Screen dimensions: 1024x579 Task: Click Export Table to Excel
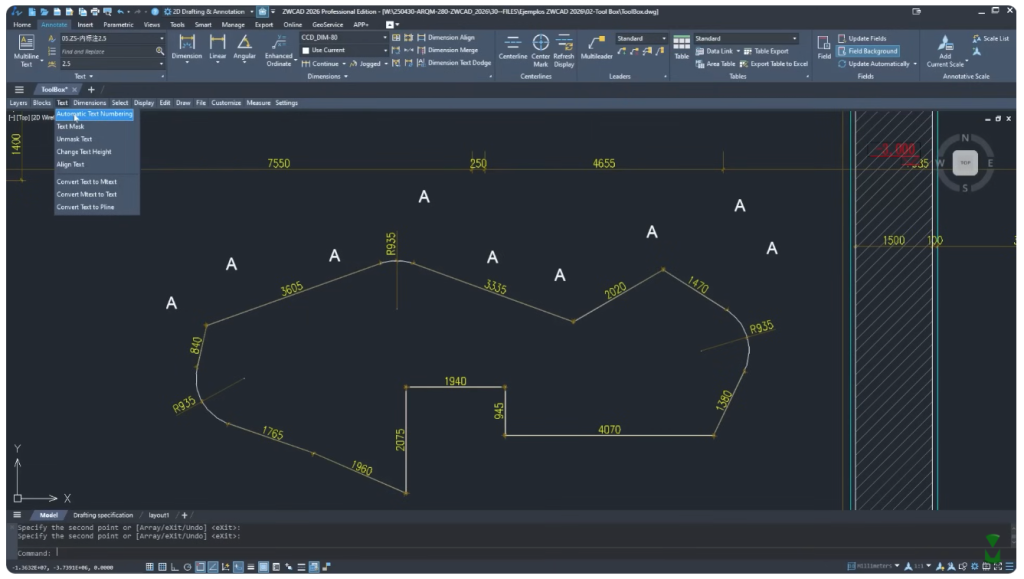click(x=774, y=64)
